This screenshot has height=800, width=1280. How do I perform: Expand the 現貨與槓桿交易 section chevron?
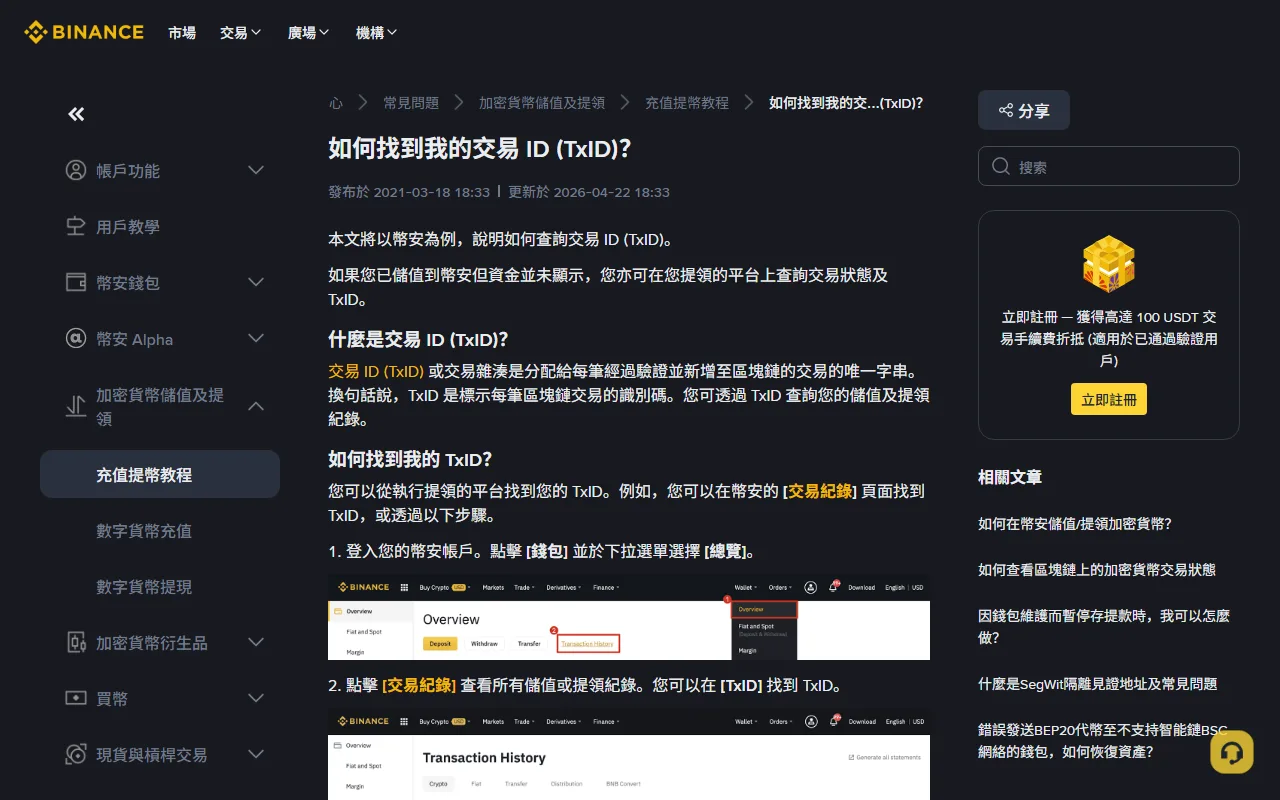tap(256, 754)
